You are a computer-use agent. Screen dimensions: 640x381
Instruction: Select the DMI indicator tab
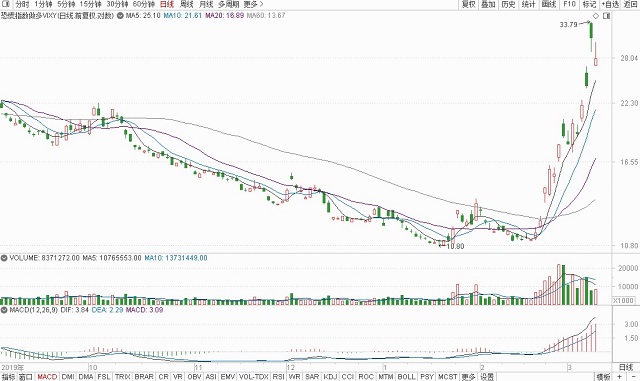coord(68,377)
